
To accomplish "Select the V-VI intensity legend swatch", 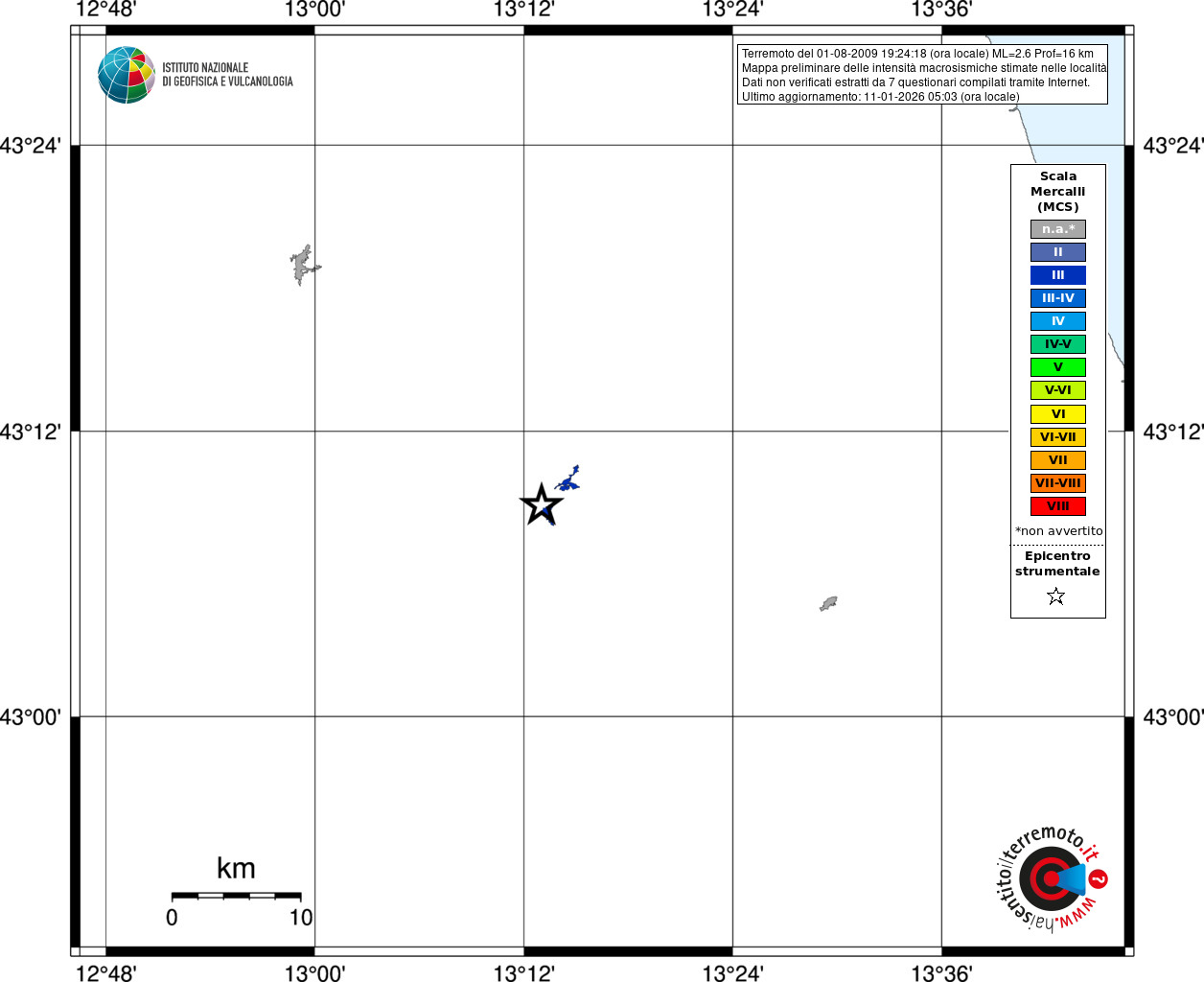I will [x=1058, y=390].
